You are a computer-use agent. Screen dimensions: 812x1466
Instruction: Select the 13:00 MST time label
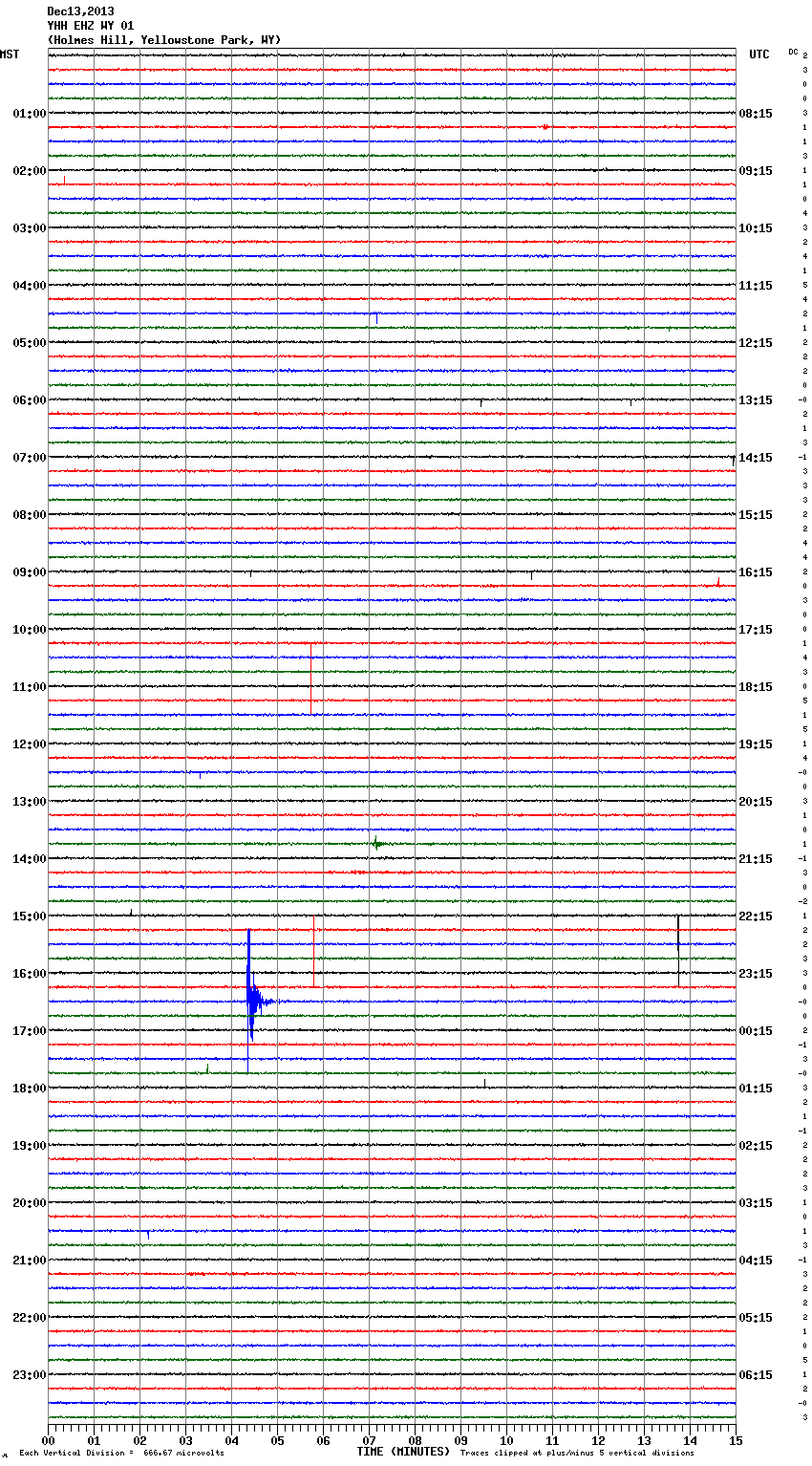pyautogui.click(x=29, y=802)
